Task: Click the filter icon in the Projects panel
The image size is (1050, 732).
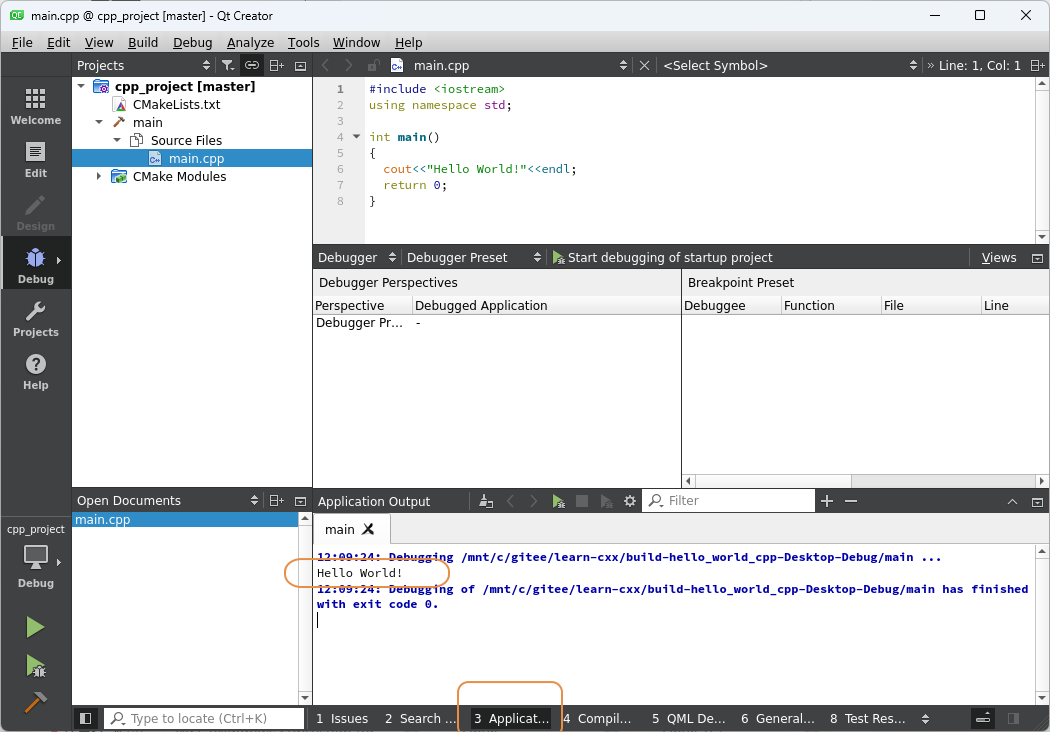Action: pos(228,65)
